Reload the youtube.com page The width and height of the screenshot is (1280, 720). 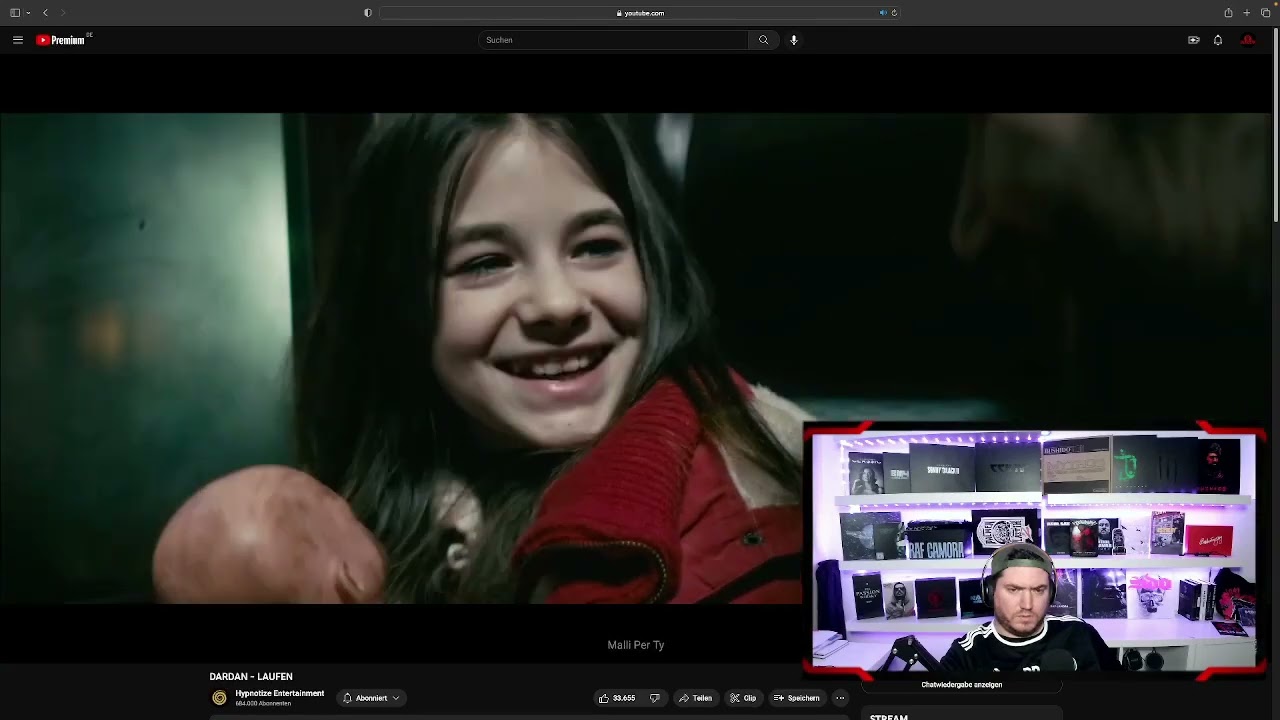[x=894, y=13]
